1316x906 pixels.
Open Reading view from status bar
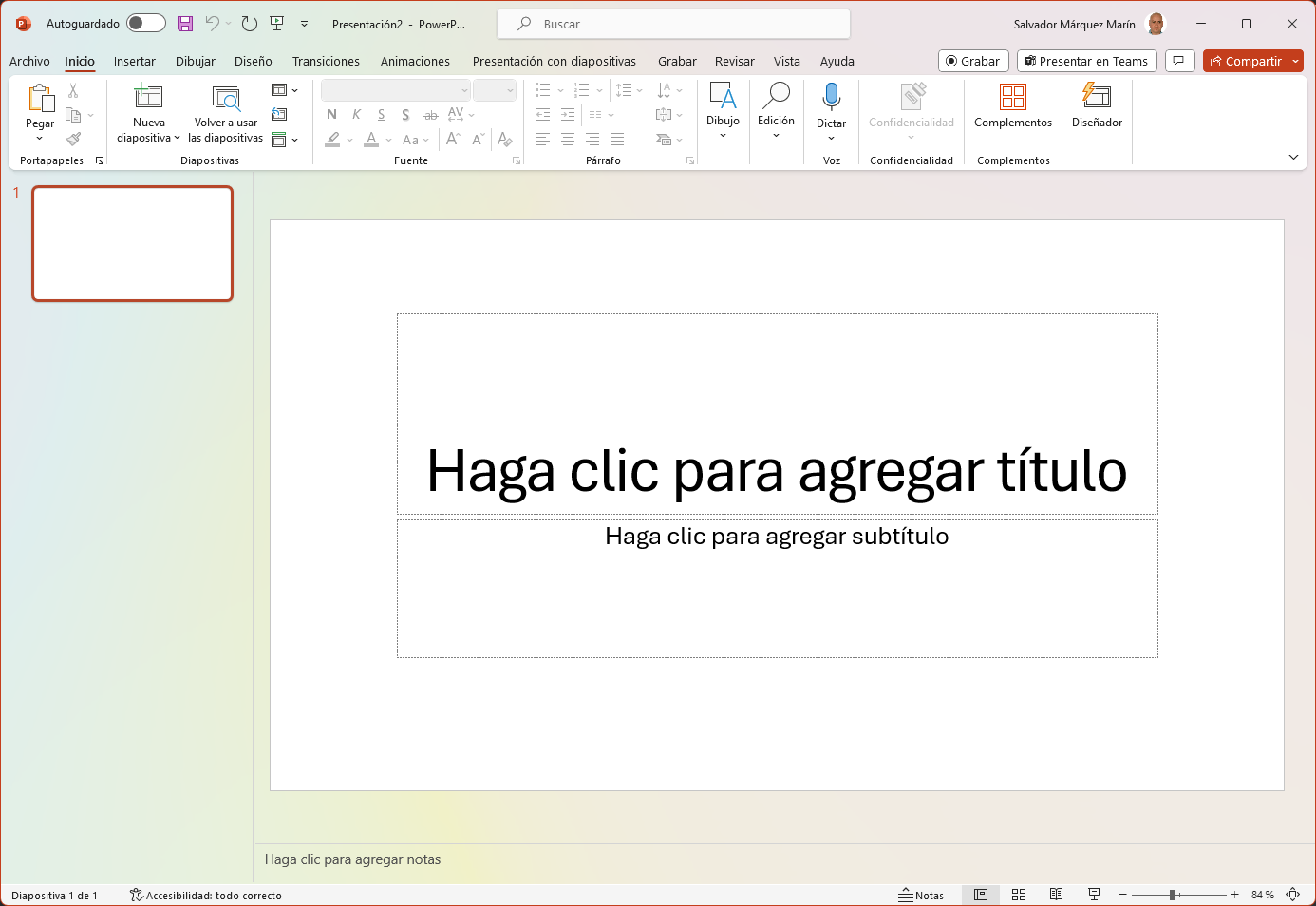click(1056, 895)
